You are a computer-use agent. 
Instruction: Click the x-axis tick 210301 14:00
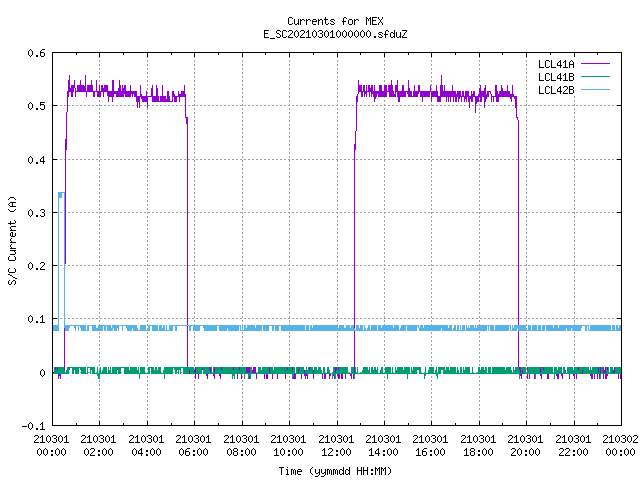pos(383,446)
